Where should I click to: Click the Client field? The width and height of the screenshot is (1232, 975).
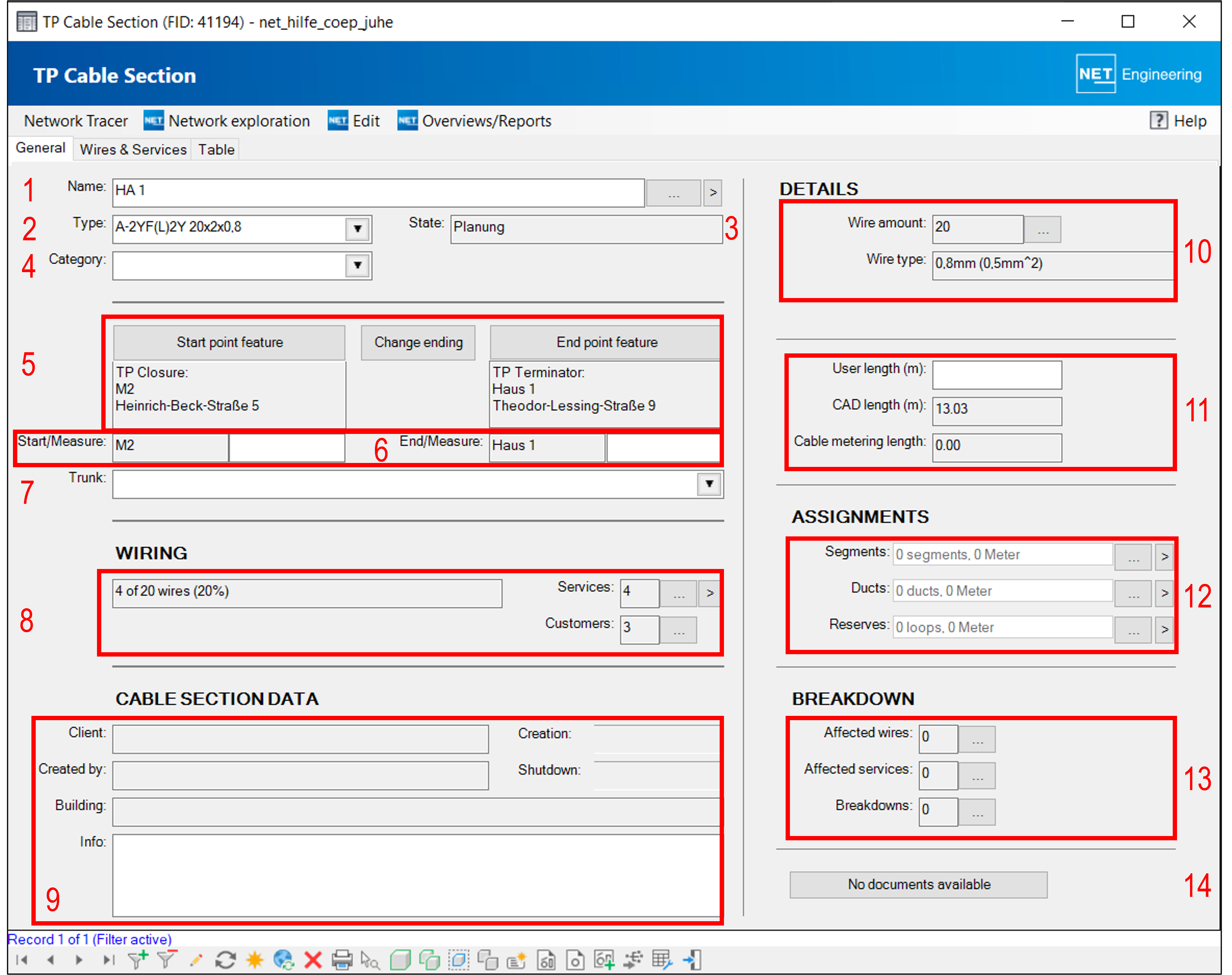[x=300, y=739]
